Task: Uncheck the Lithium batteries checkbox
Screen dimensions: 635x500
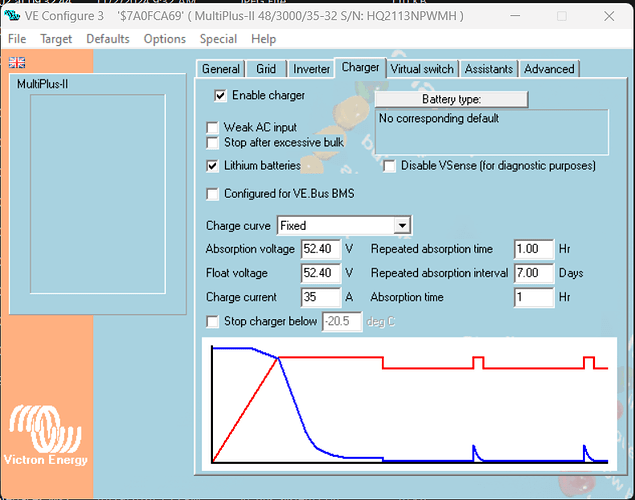Action: click(212, 166)
